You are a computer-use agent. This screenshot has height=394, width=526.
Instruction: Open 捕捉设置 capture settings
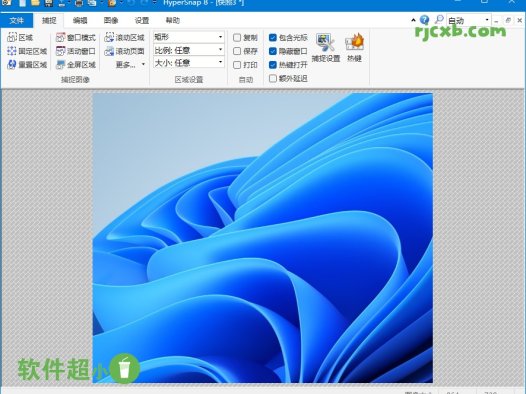point(326,48)
